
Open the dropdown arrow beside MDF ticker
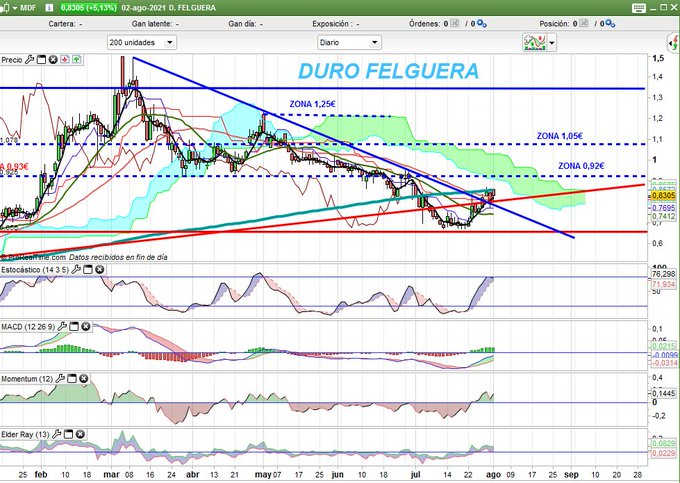14,8
